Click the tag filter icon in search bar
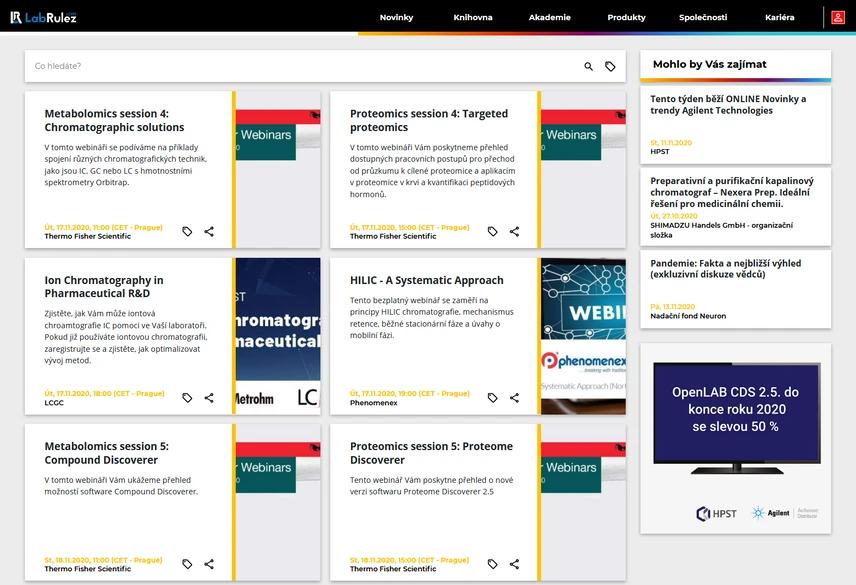 point(610,67)
